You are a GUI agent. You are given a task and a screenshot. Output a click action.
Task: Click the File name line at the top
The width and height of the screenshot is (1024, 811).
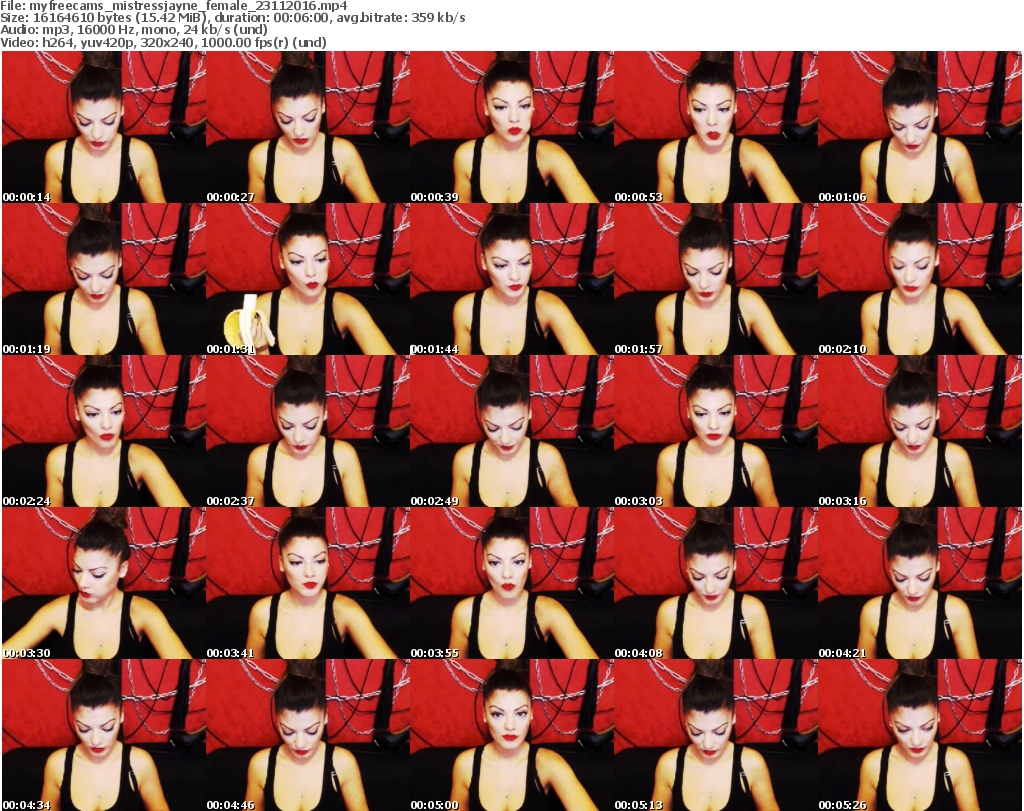pyautogui.click(x=174, y=6)
